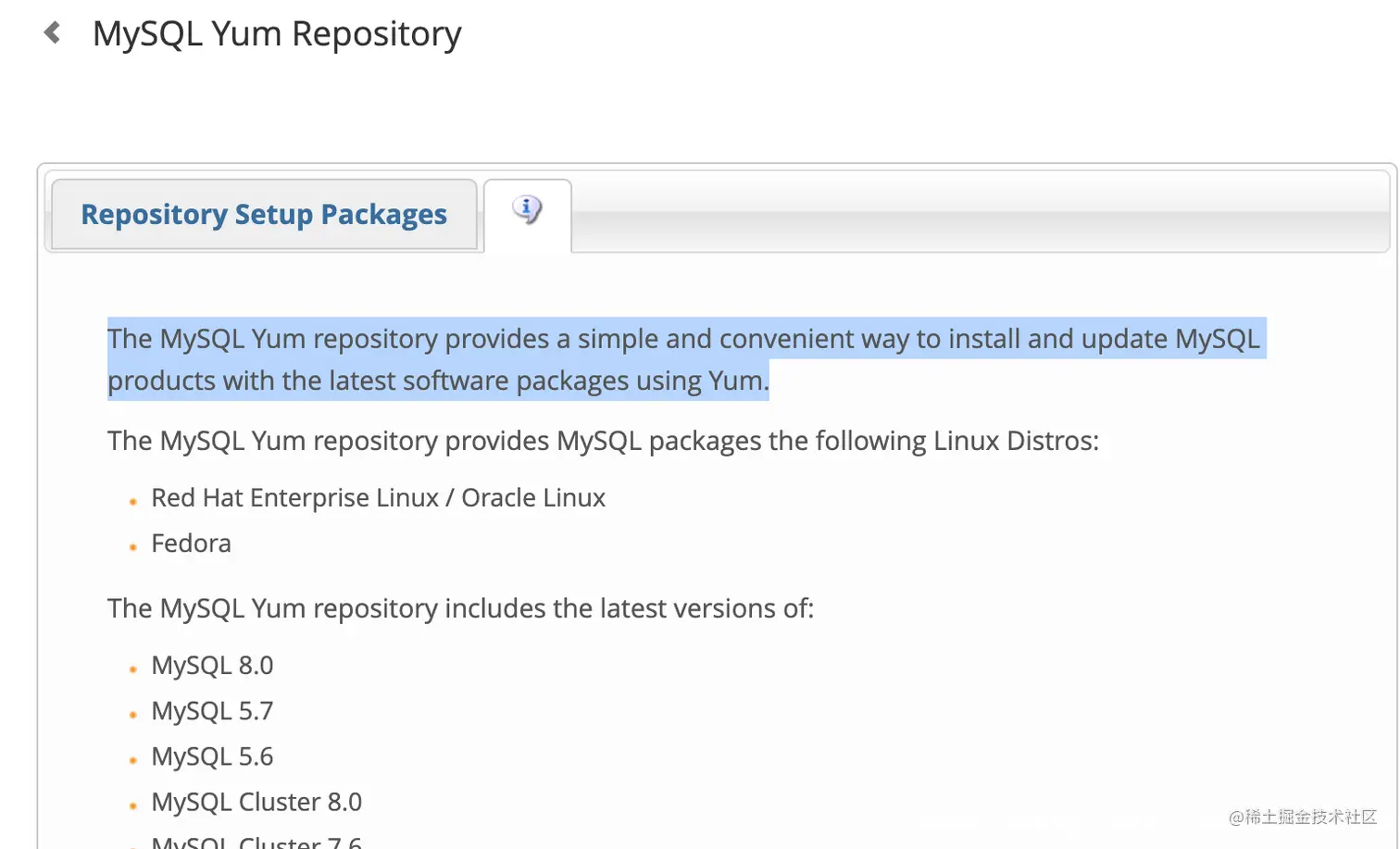Screen dimensions: 1400x849
Task: Select the MySQL Cluster 8.0 list item
Action: [x=256, y=802]
